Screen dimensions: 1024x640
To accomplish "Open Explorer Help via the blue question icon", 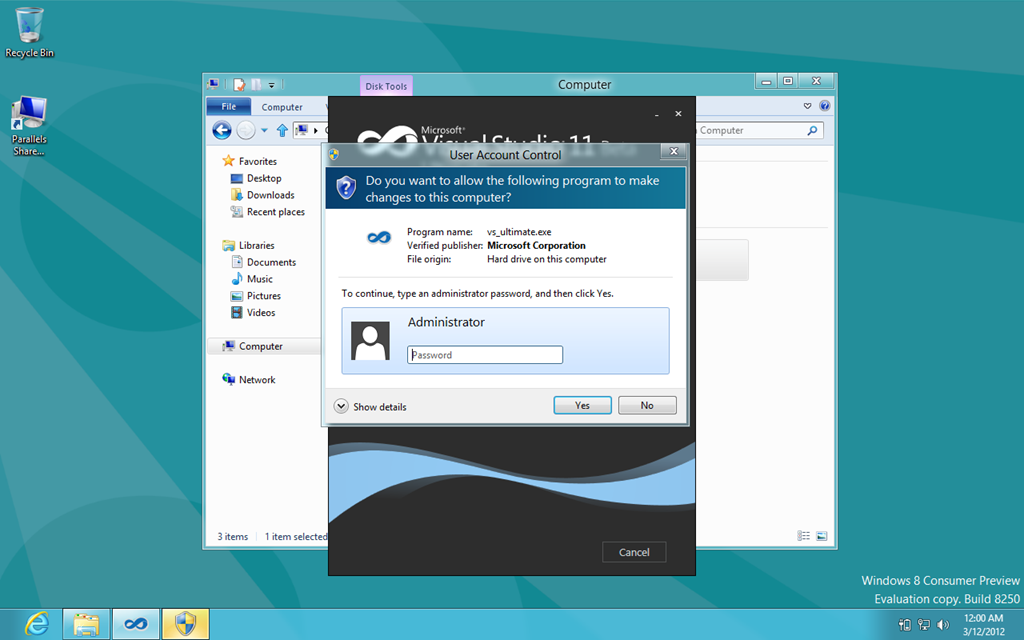I will click(825, 106).
